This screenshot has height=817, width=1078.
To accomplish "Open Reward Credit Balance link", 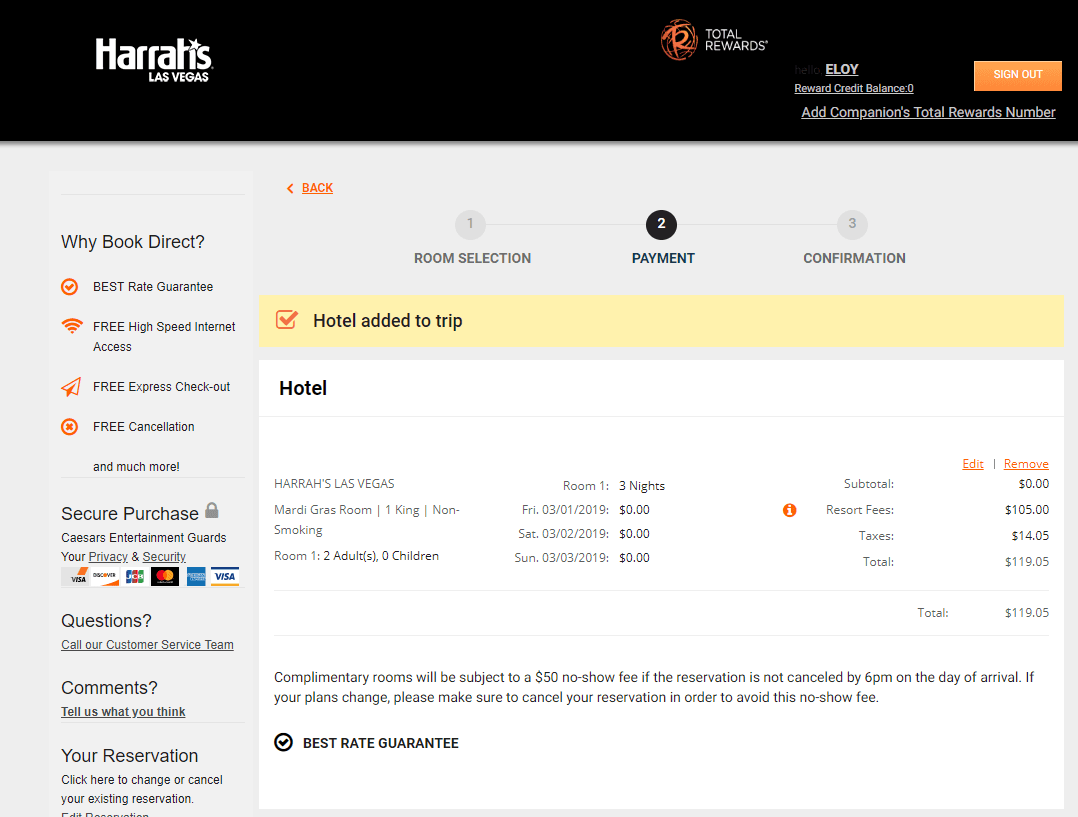I will coord(854,89).
